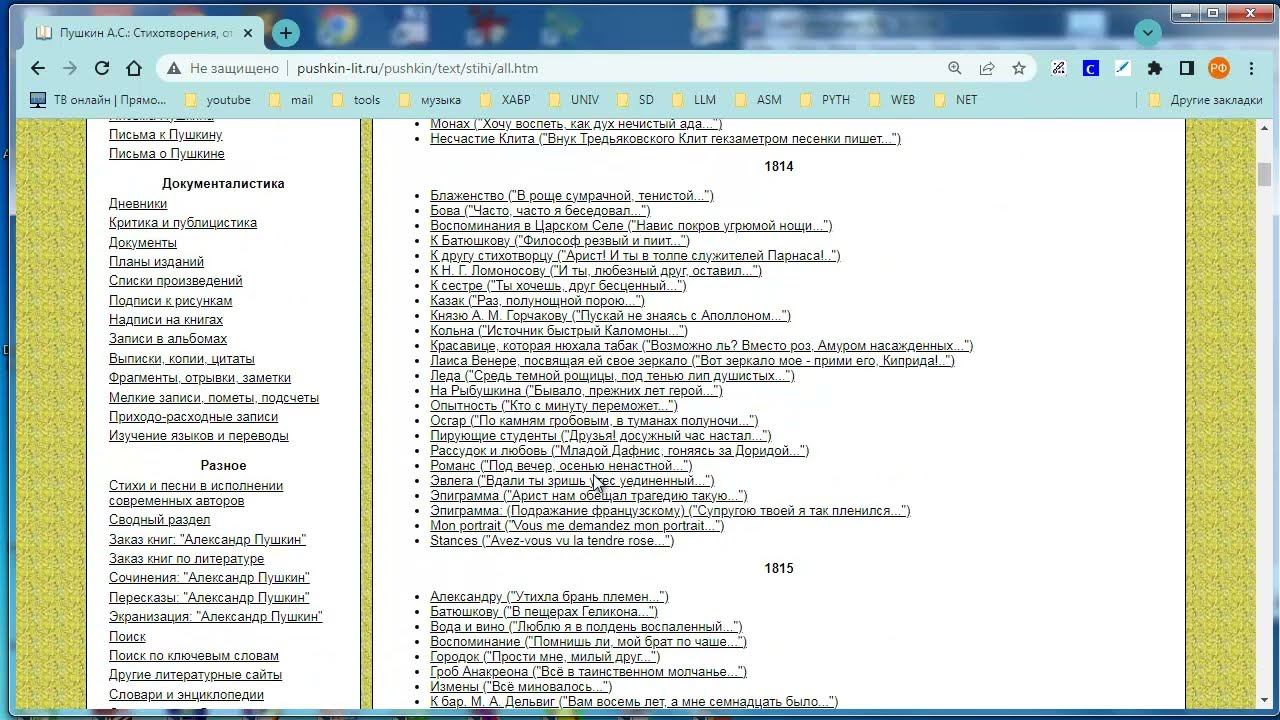Open the UNIV bookmarks folder
Image resolution: width=1280 pixels, height=720 pixels.
574,100
